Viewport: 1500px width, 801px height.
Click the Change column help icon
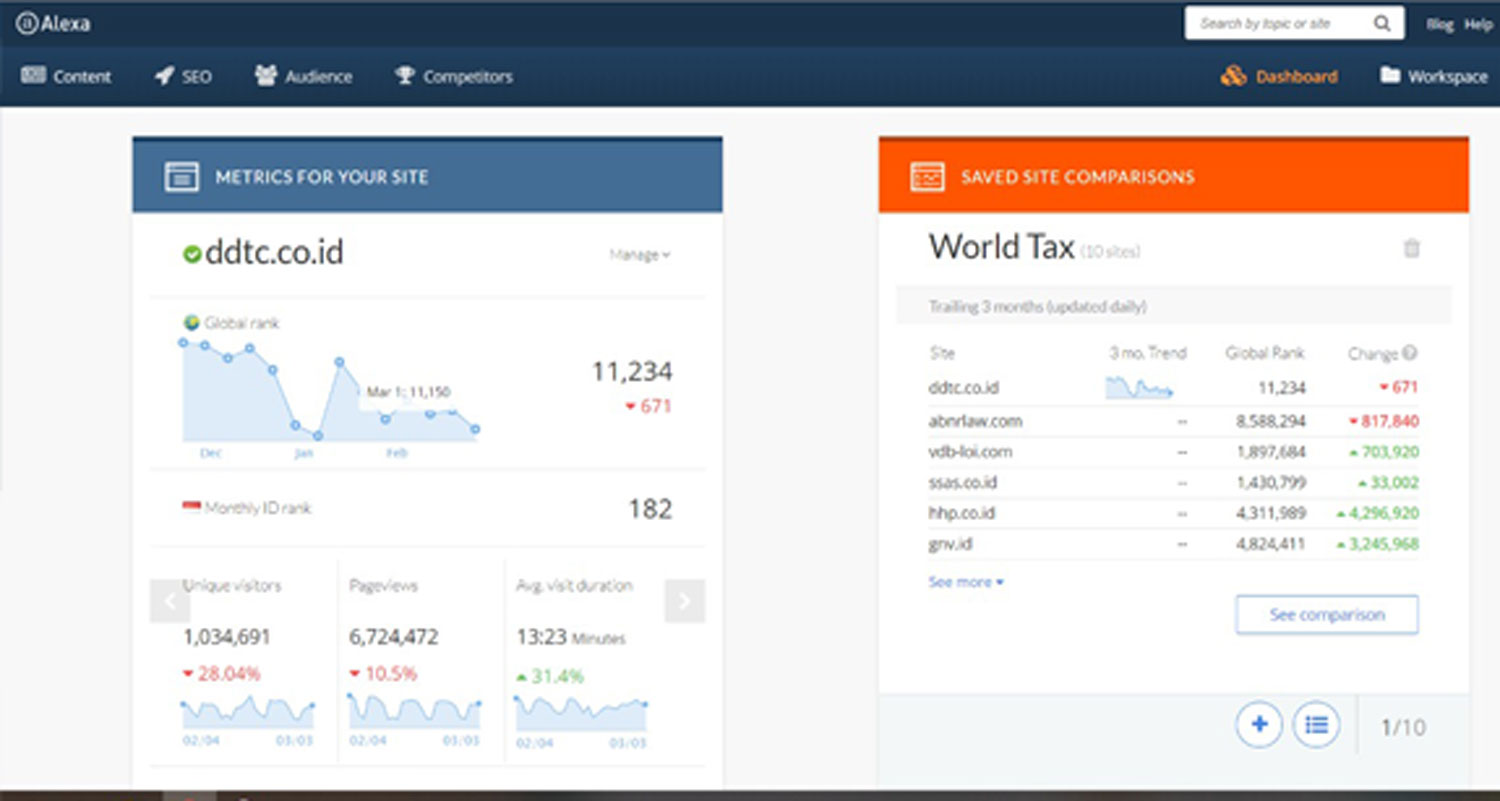point(1410,353)
